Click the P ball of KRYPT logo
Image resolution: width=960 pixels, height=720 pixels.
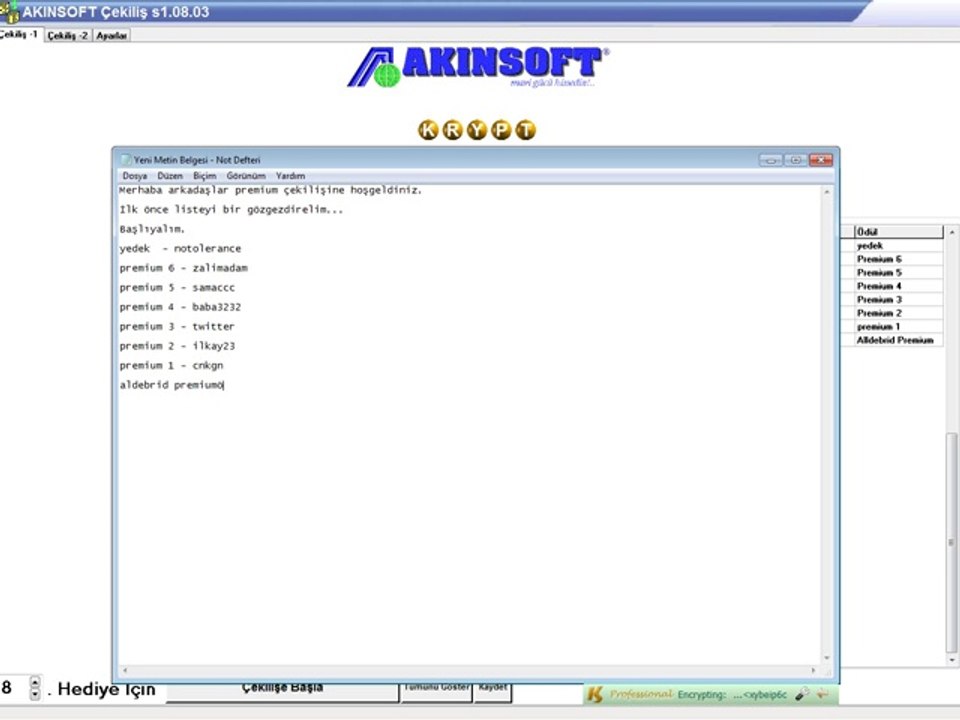pos(501,130)
